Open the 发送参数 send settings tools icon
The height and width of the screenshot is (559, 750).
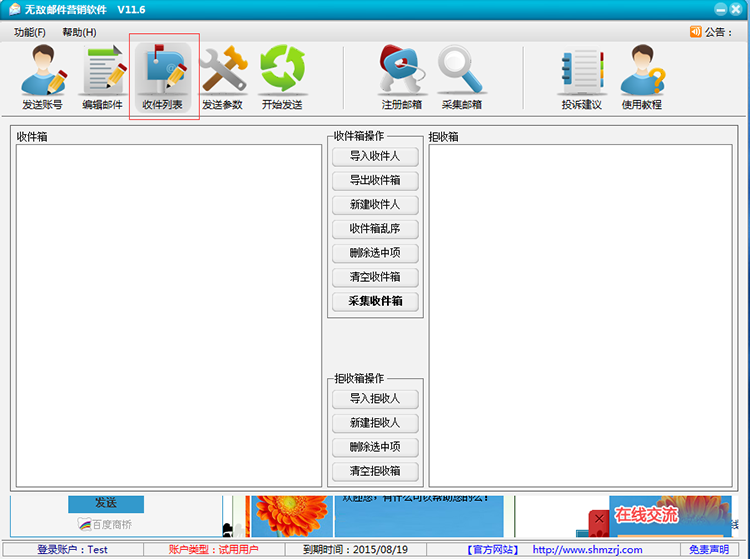tap(222, 77)
